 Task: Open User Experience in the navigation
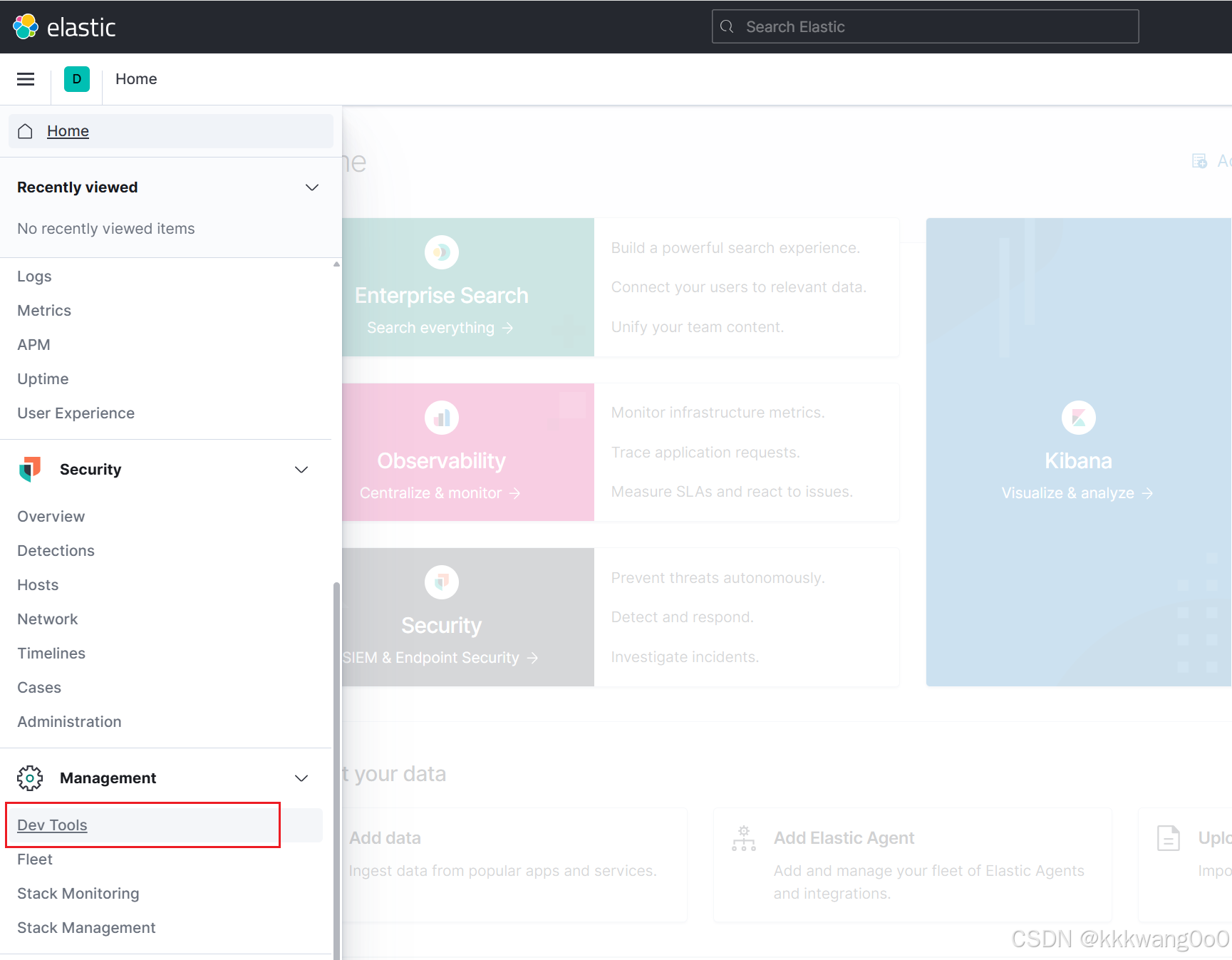click(76, 413)
